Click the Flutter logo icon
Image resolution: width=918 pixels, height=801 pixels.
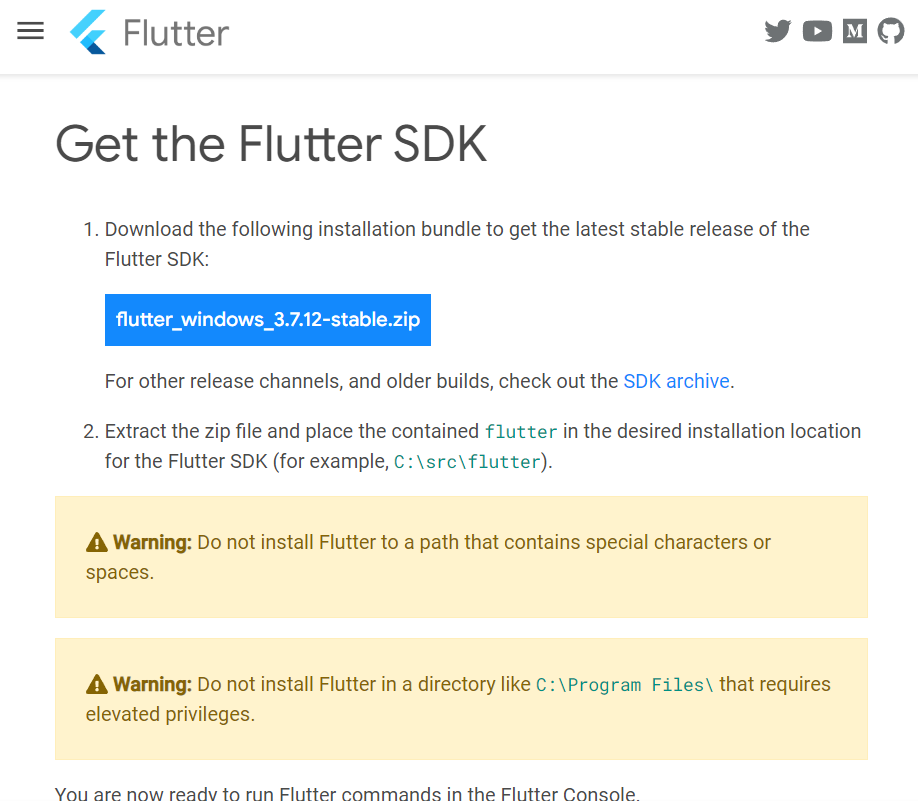pos(88,32)
